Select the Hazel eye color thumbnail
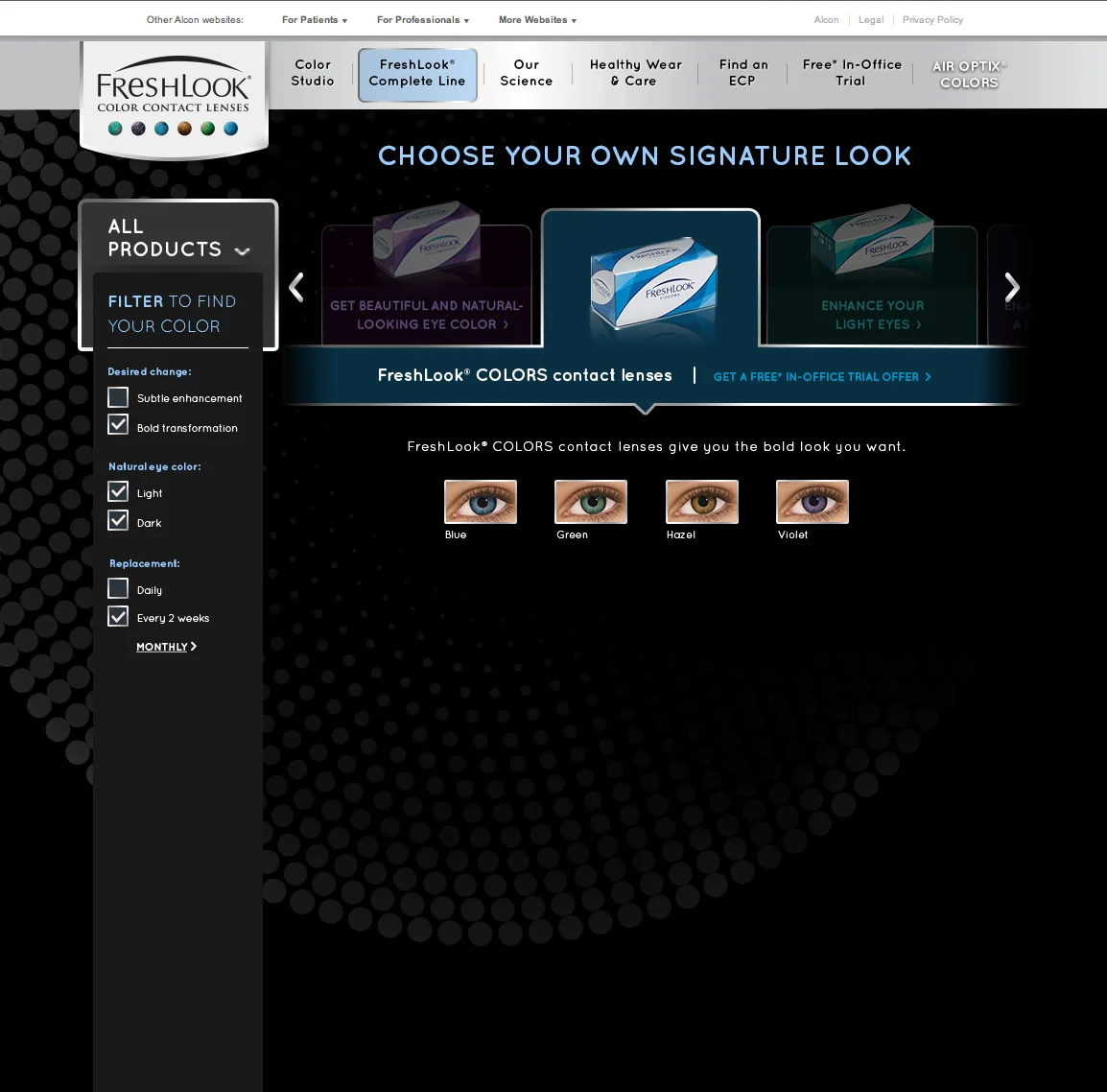This screenshot has width=1107, height=1092. tap(702, 502)
